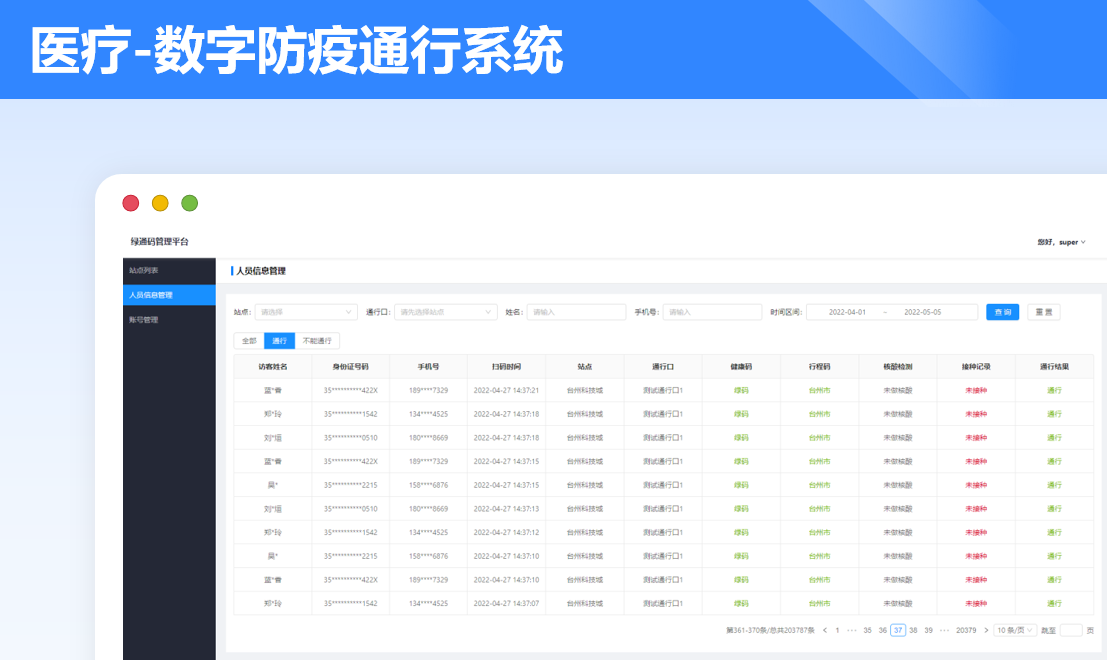Click the 接种记录 column header

click(976, 367)
